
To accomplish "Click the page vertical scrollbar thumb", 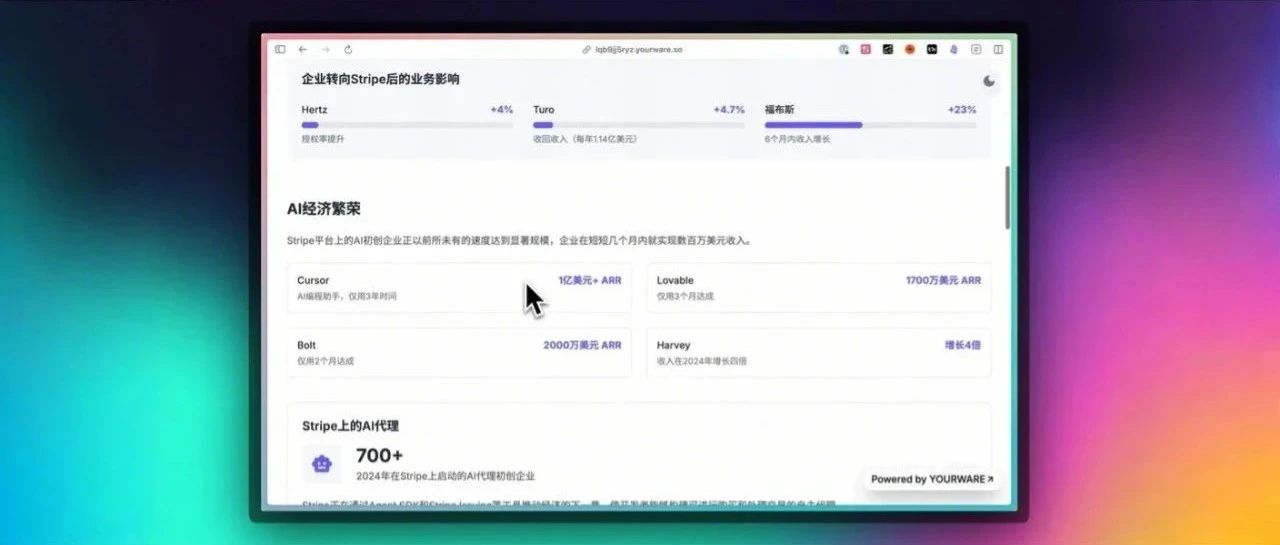I will [x=1007, y=197].
